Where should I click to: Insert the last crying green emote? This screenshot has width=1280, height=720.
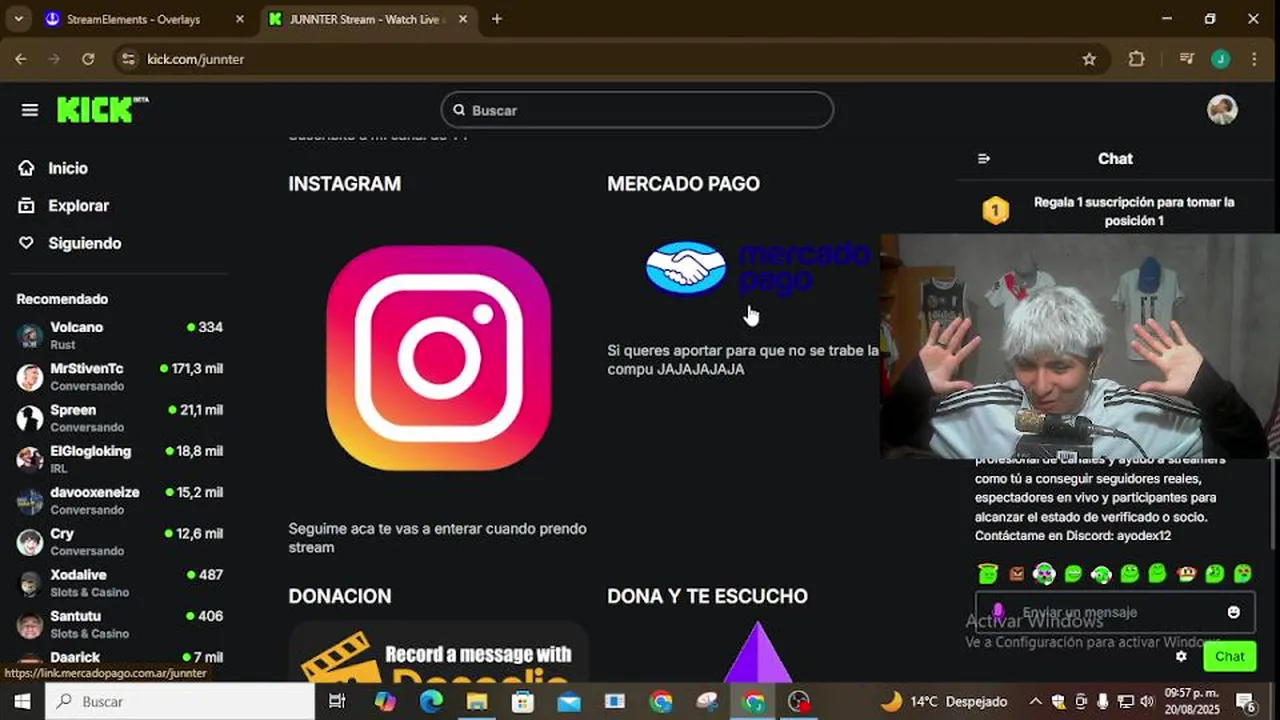pos(1243,574)
